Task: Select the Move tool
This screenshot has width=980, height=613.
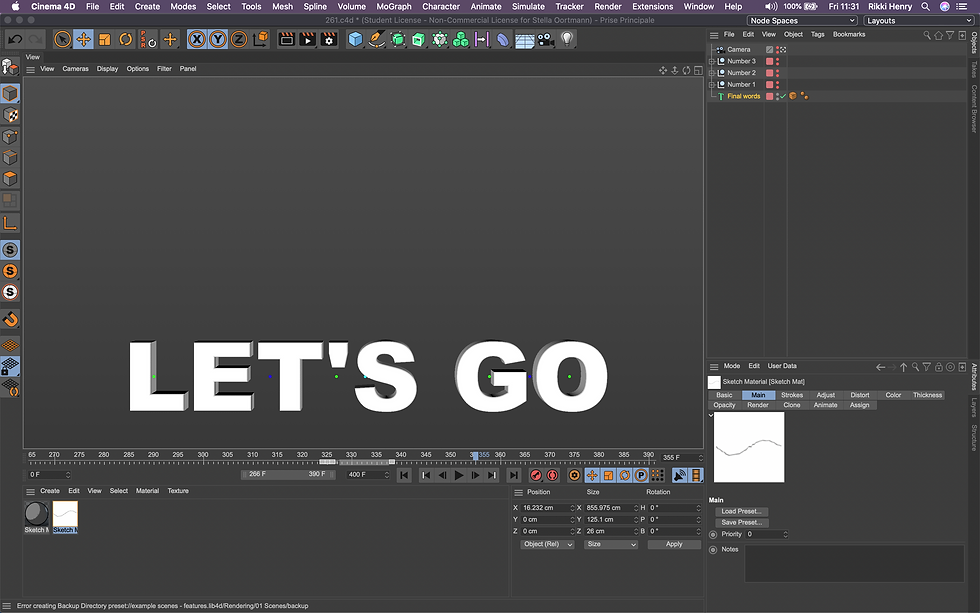Action: pyautogui.click(x=83, y=39)
